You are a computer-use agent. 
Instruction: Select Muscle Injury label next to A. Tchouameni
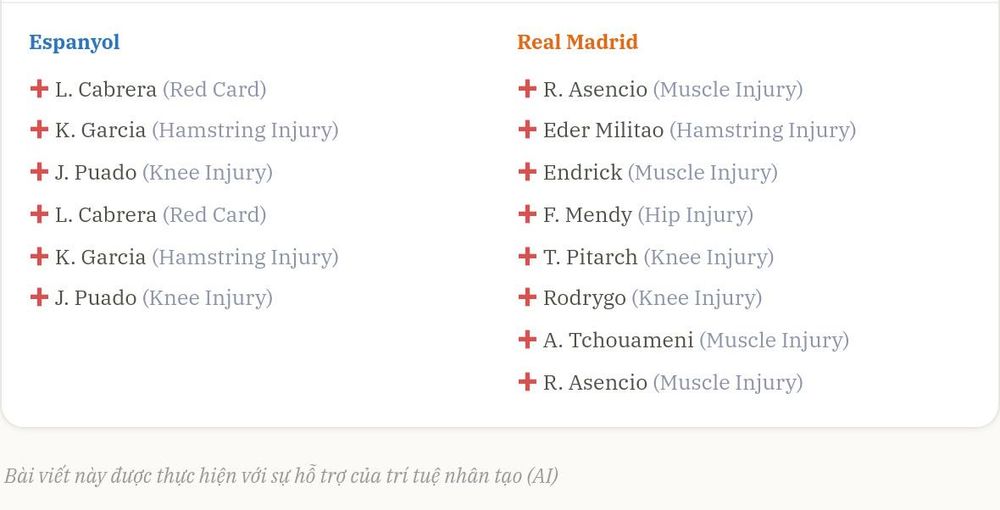click(774, 341)
